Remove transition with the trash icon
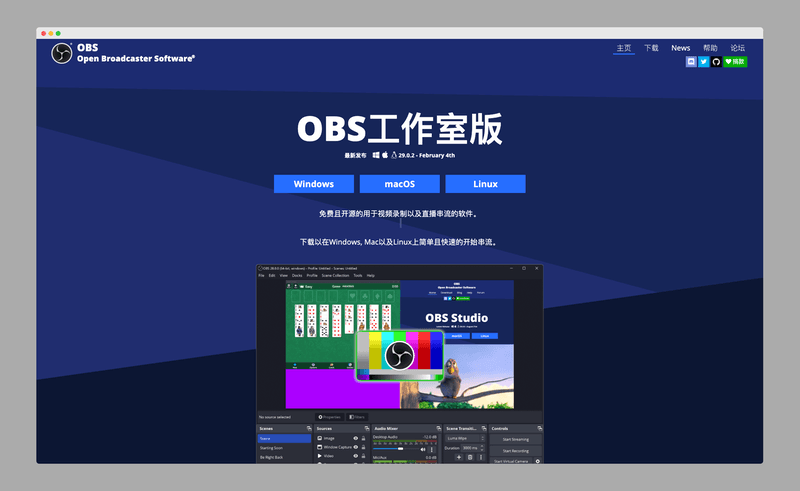 click(x=470, y=457)
